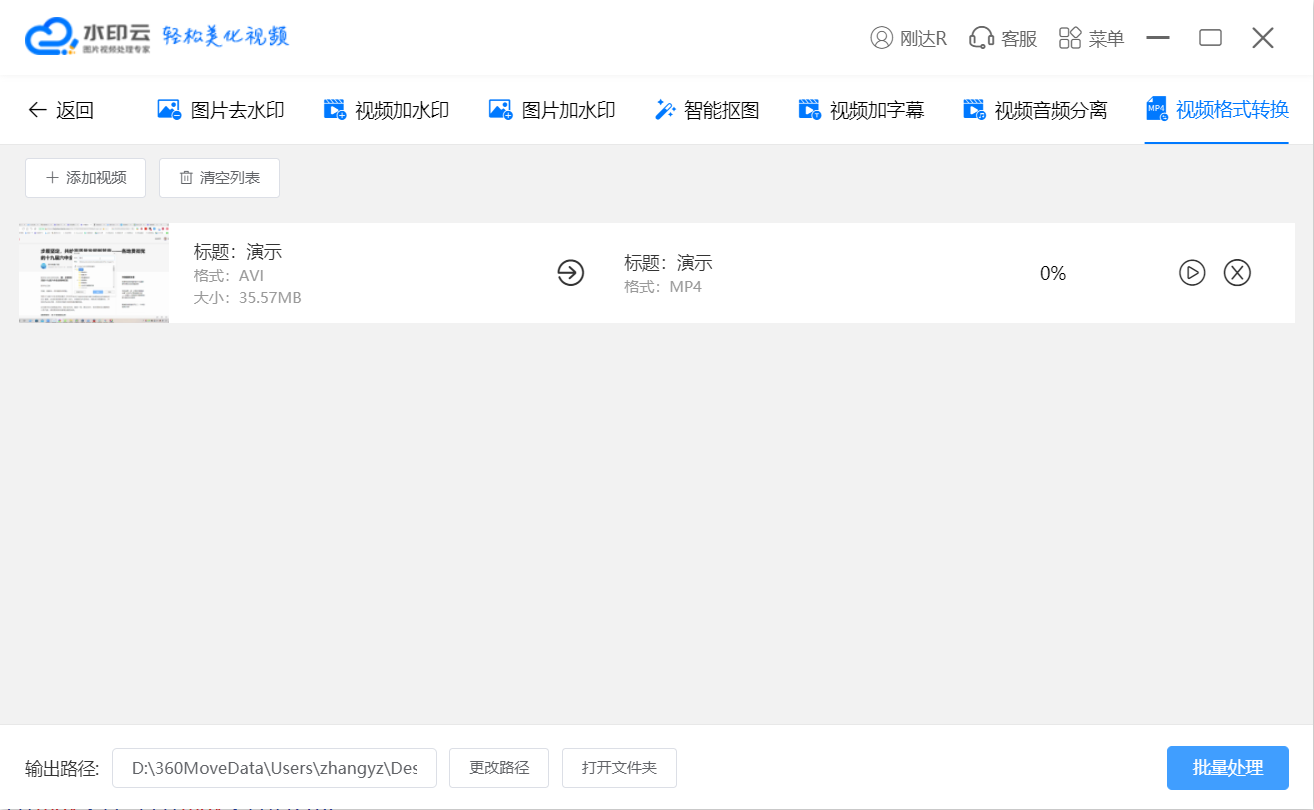Click the 添加视频 button
This screenshot has width=1314, height=810.
click(86, 178)
